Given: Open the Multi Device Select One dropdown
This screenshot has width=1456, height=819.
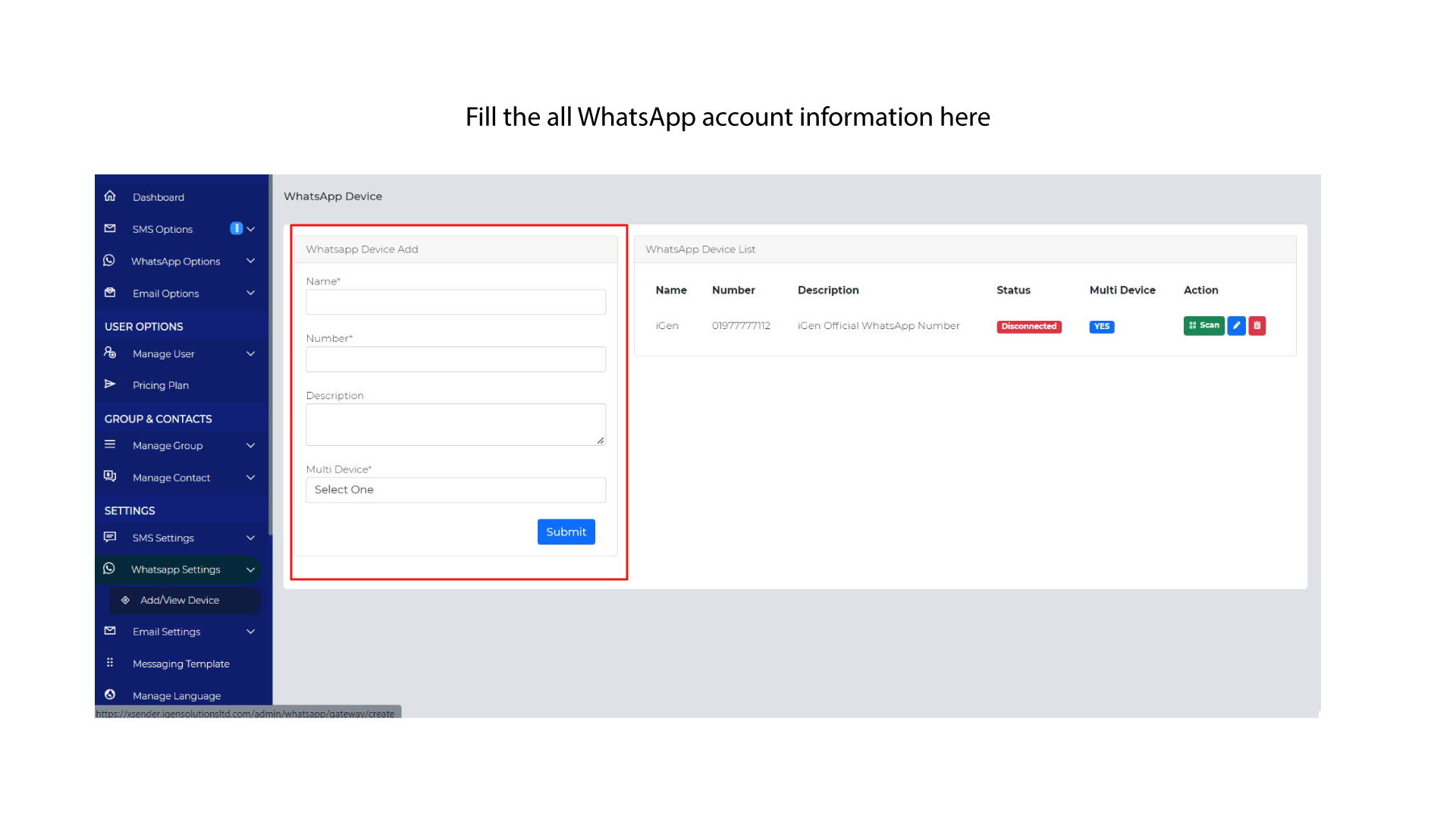Looking at the screenshot, I should (x=455, y=490).
